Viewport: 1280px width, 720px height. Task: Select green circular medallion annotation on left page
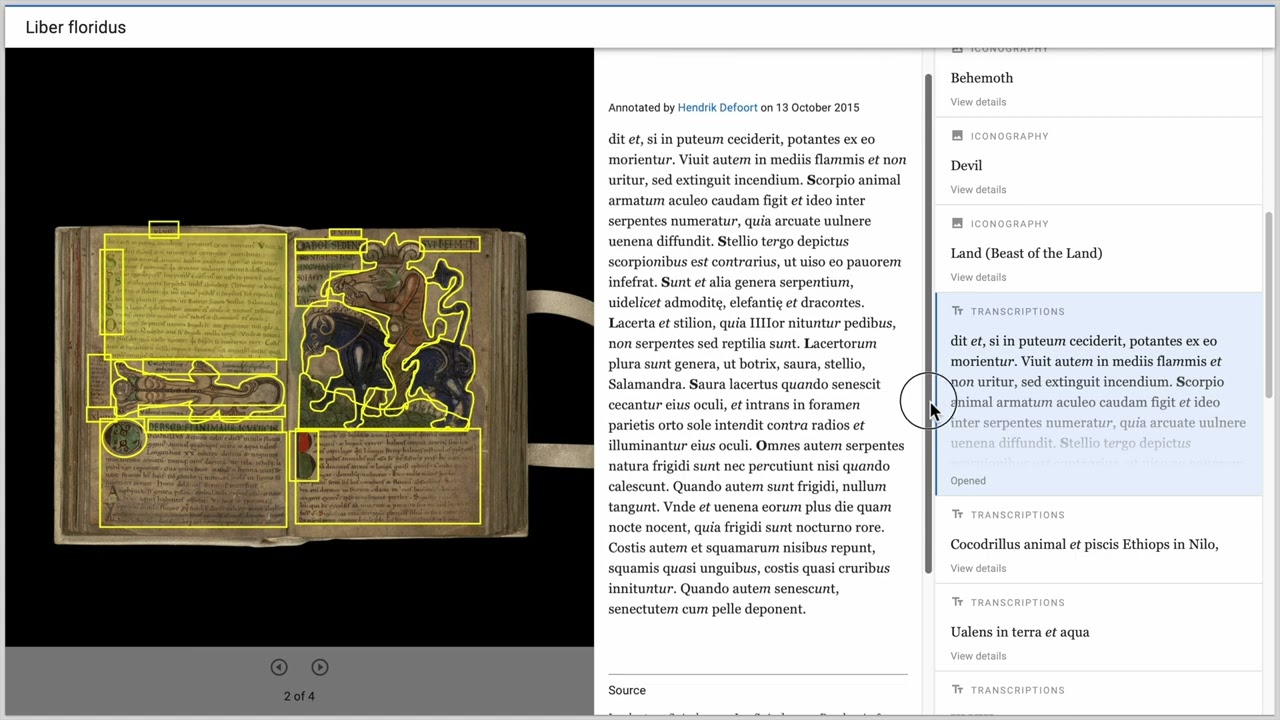coord(123,437)
